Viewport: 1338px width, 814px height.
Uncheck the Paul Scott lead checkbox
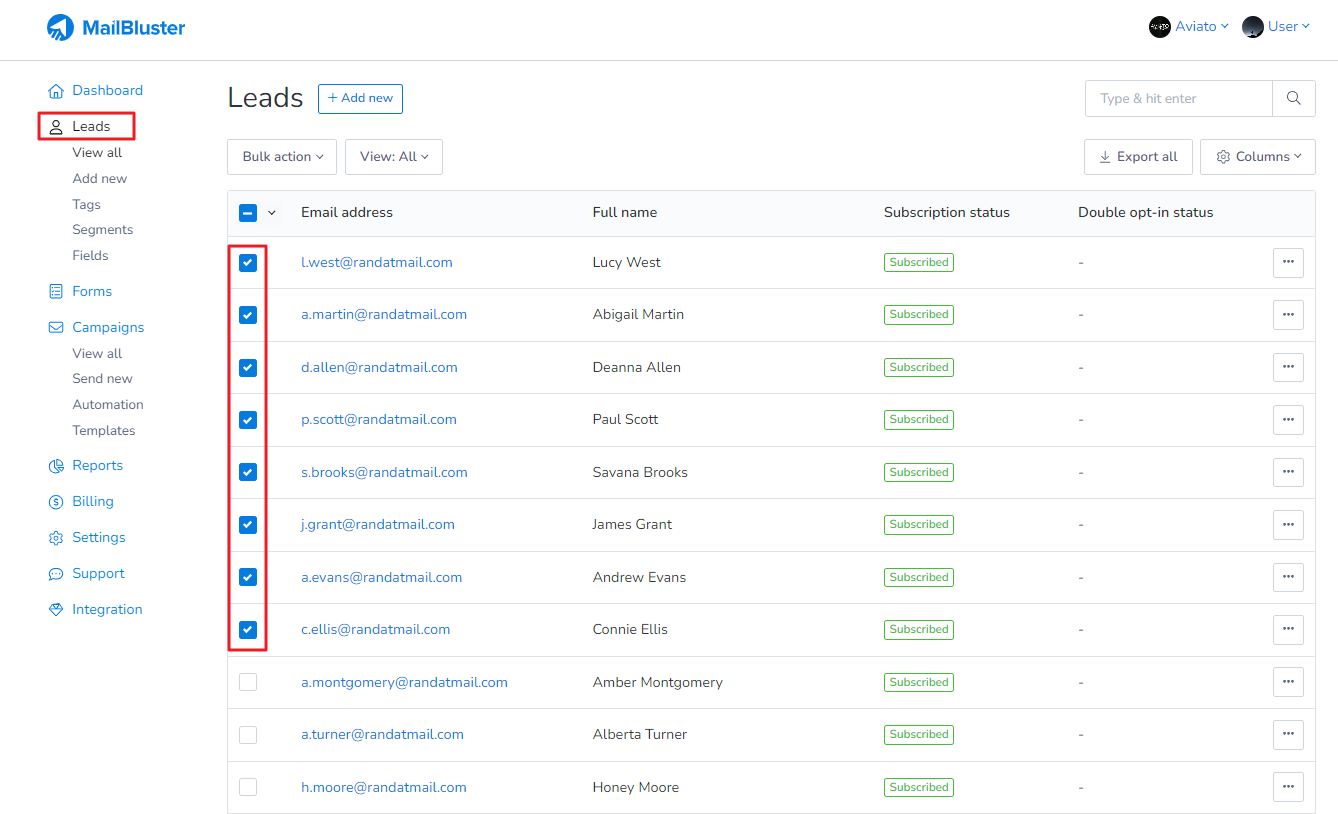[x=248, y=420]
